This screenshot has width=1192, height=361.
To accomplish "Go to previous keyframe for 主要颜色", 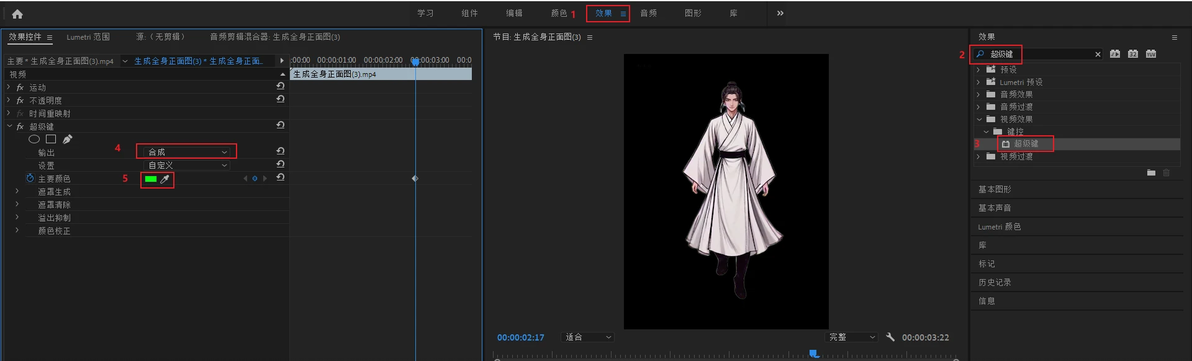I will pyautogui.click(x=246, y=179).
